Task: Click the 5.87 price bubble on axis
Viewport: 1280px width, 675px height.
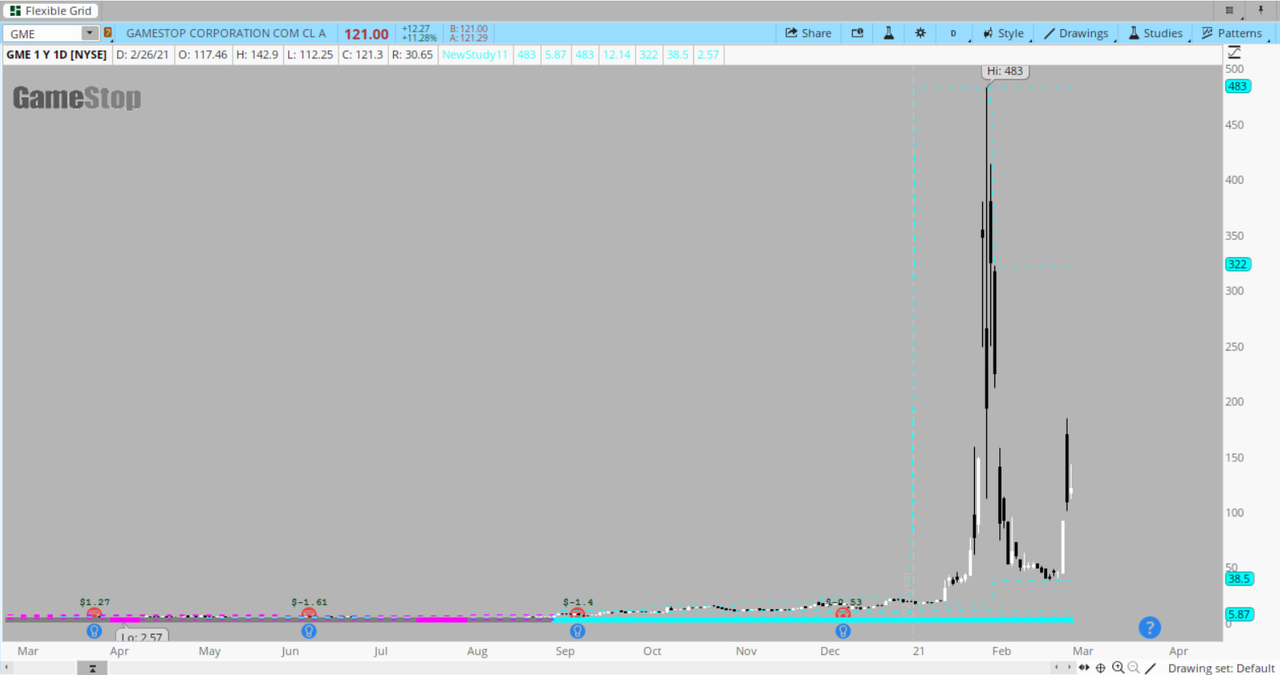Action: coord(1239,614)
